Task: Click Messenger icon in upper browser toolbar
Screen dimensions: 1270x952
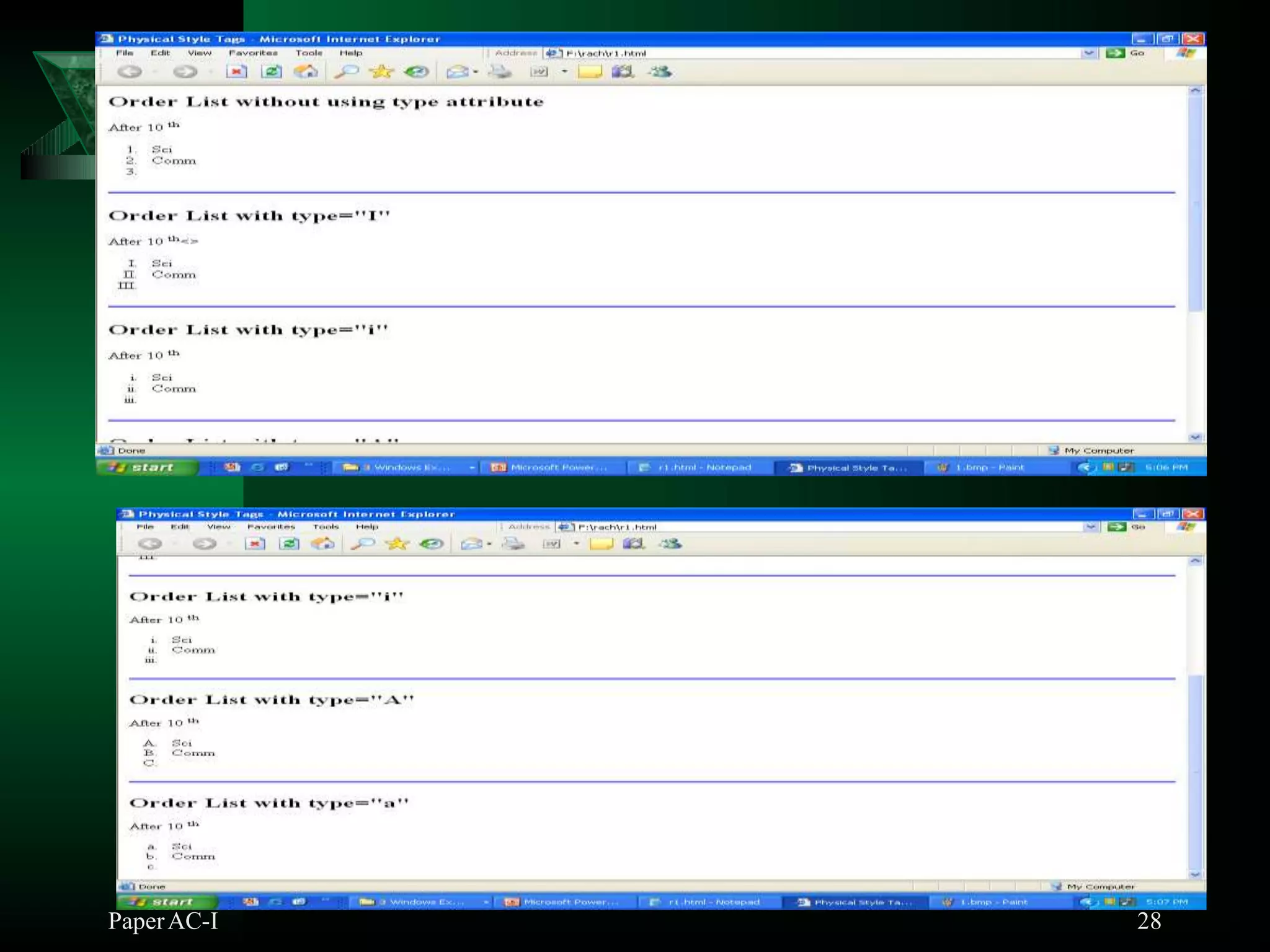Action: (x=660, y=72)
